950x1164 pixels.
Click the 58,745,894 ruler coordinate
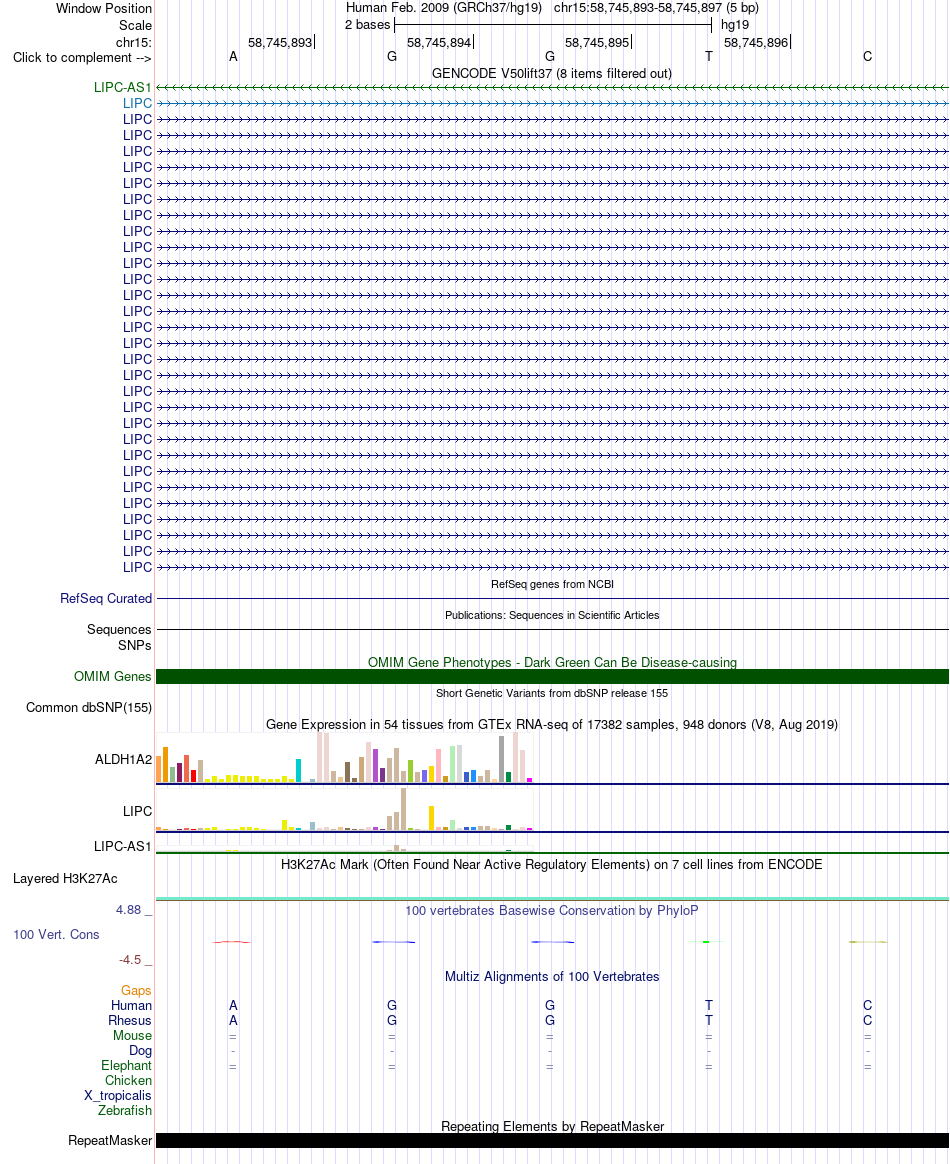click(x=439, y=42)
